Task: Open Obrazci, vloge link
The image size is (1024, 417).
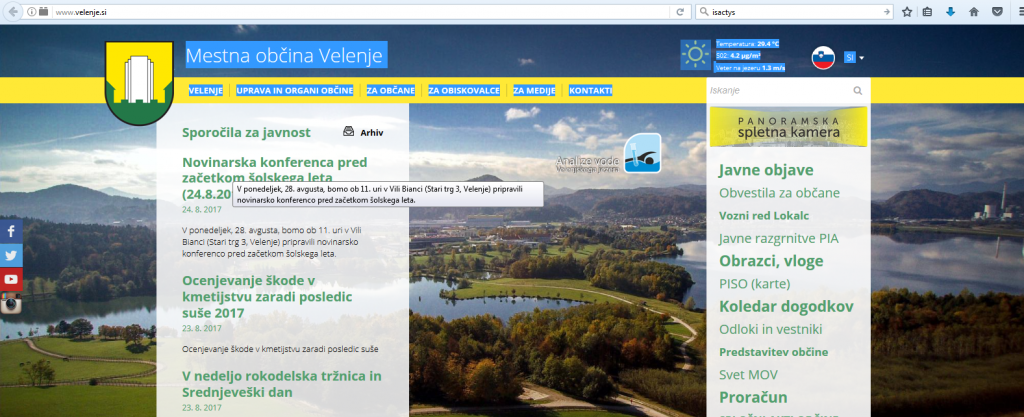Action: [x=771, y=261]
